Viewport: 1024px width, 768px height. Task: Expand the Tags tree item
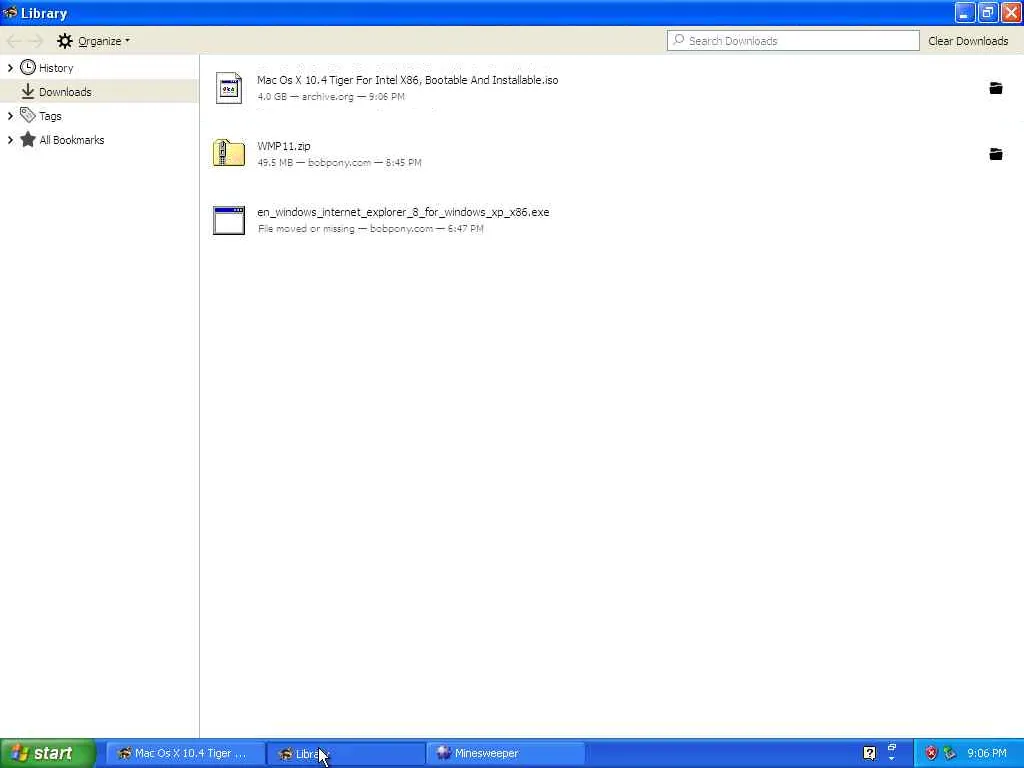10,116
